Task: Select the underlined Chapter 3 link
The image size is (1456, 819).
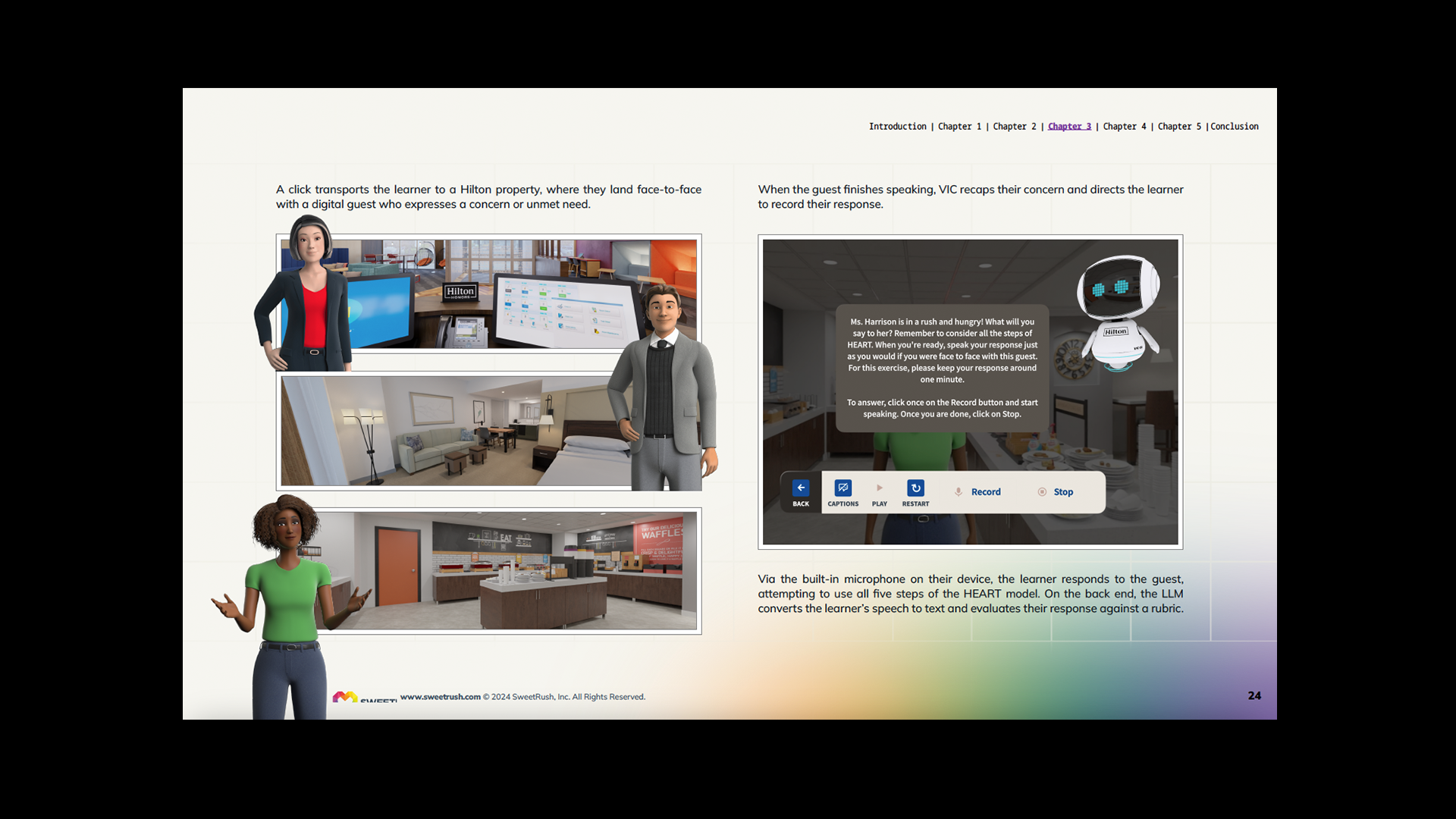Action: click(1069, 127)
